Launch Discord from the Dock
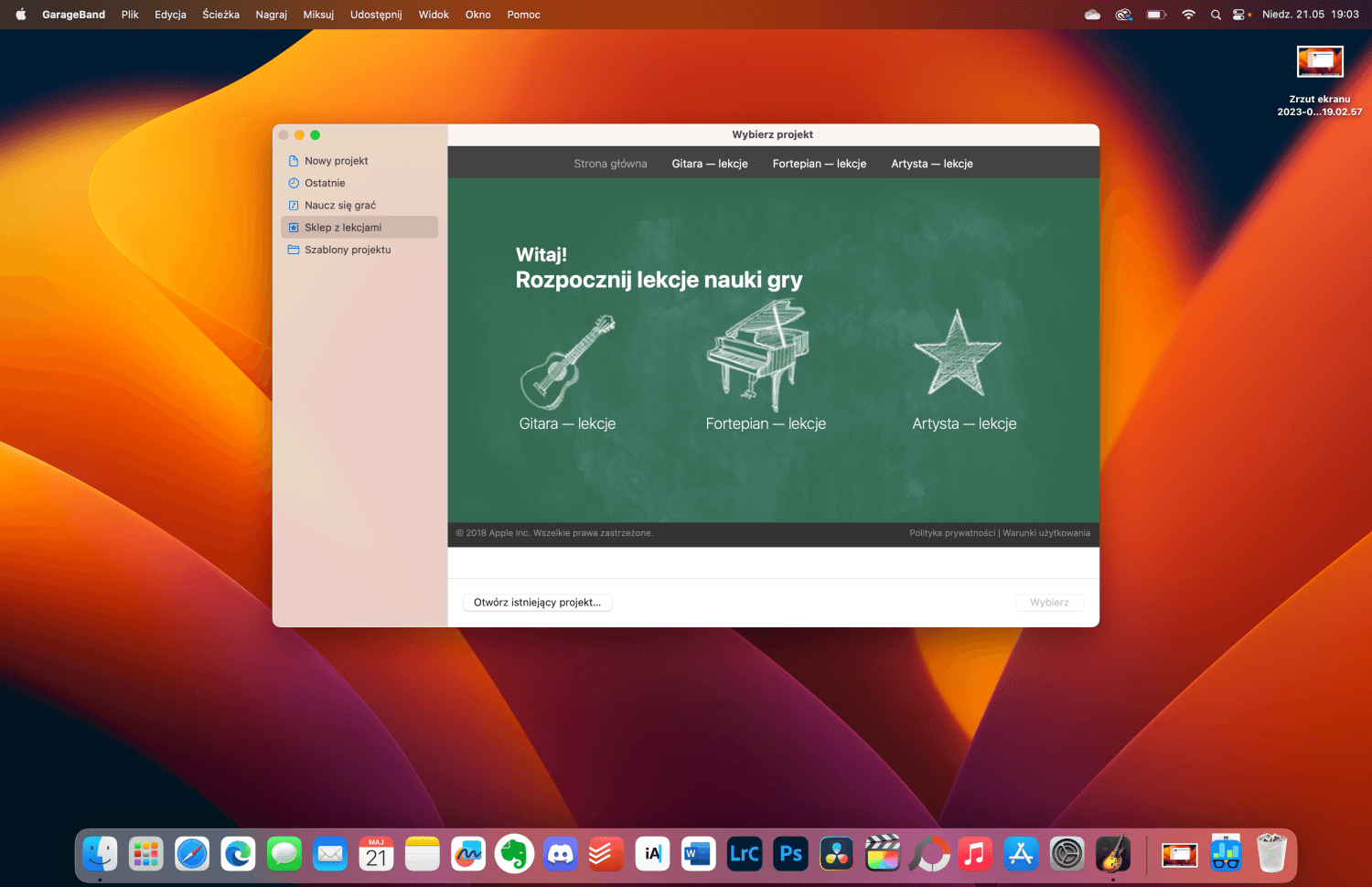This screenshot has width=1372, height=887. point(560,854)
